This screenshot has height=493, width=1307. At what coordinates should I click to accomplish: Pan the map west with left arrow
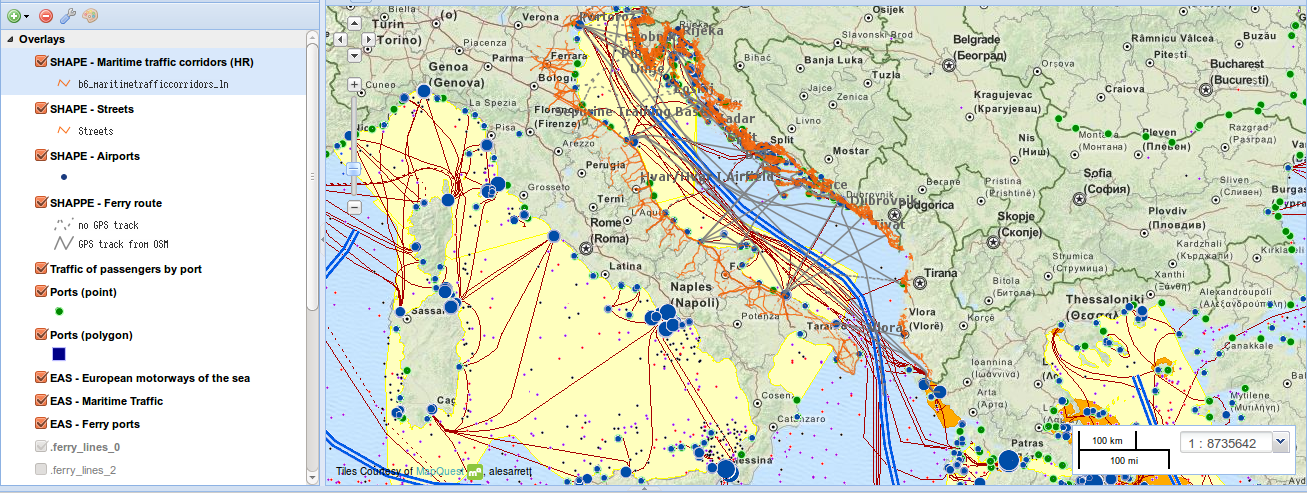340,39
